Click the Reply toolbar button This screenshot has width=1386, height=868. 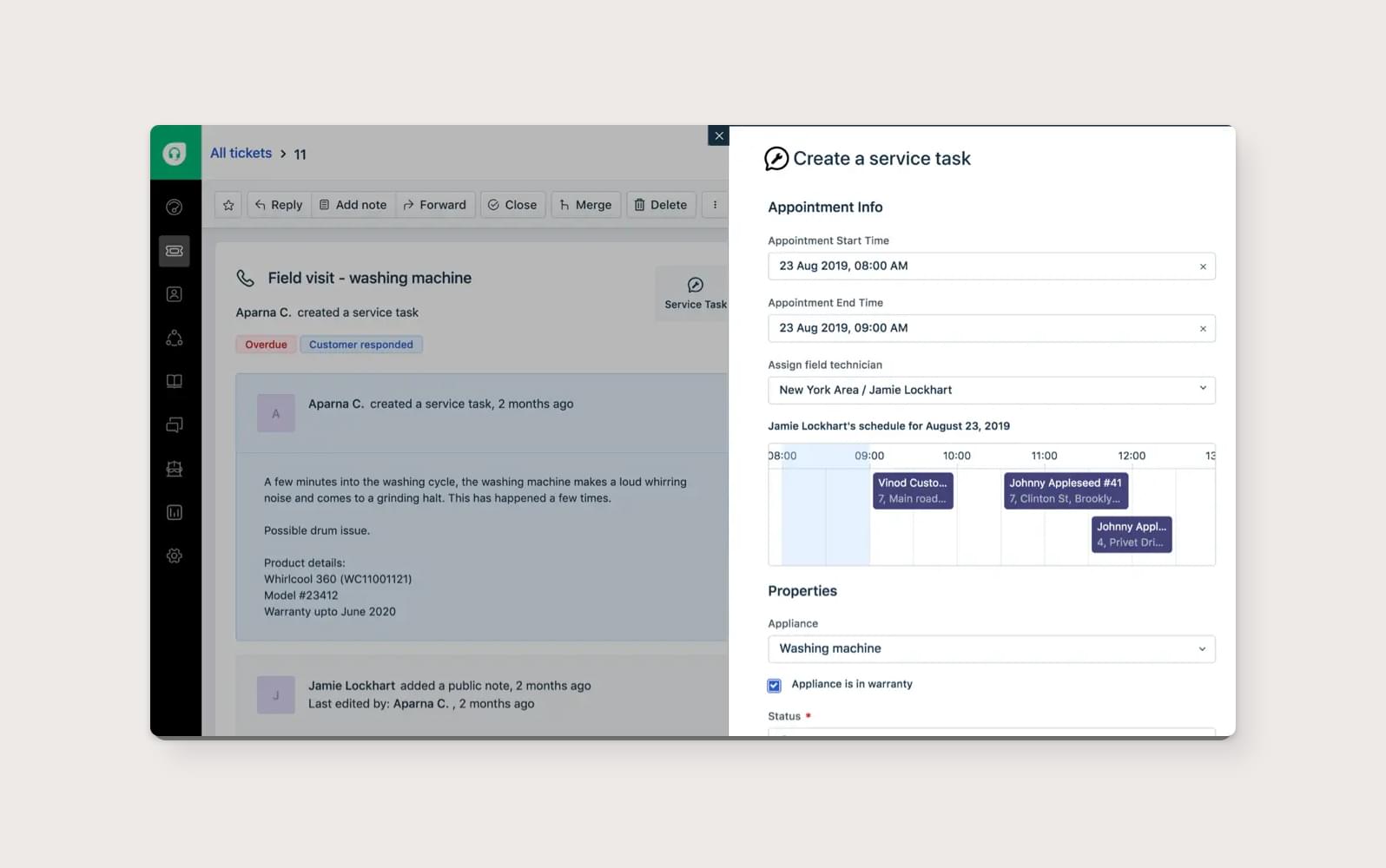(x=279, y=205)
